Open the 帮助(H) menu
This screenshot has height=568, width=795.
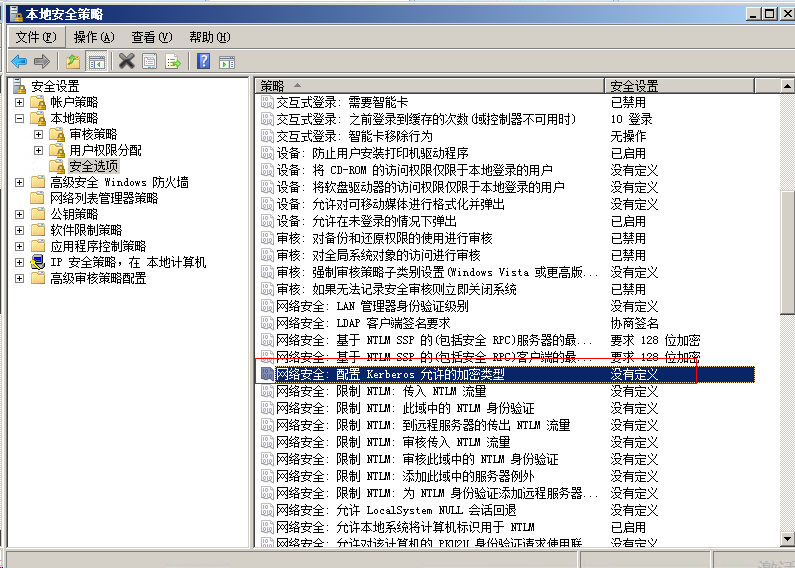(209, 37)
